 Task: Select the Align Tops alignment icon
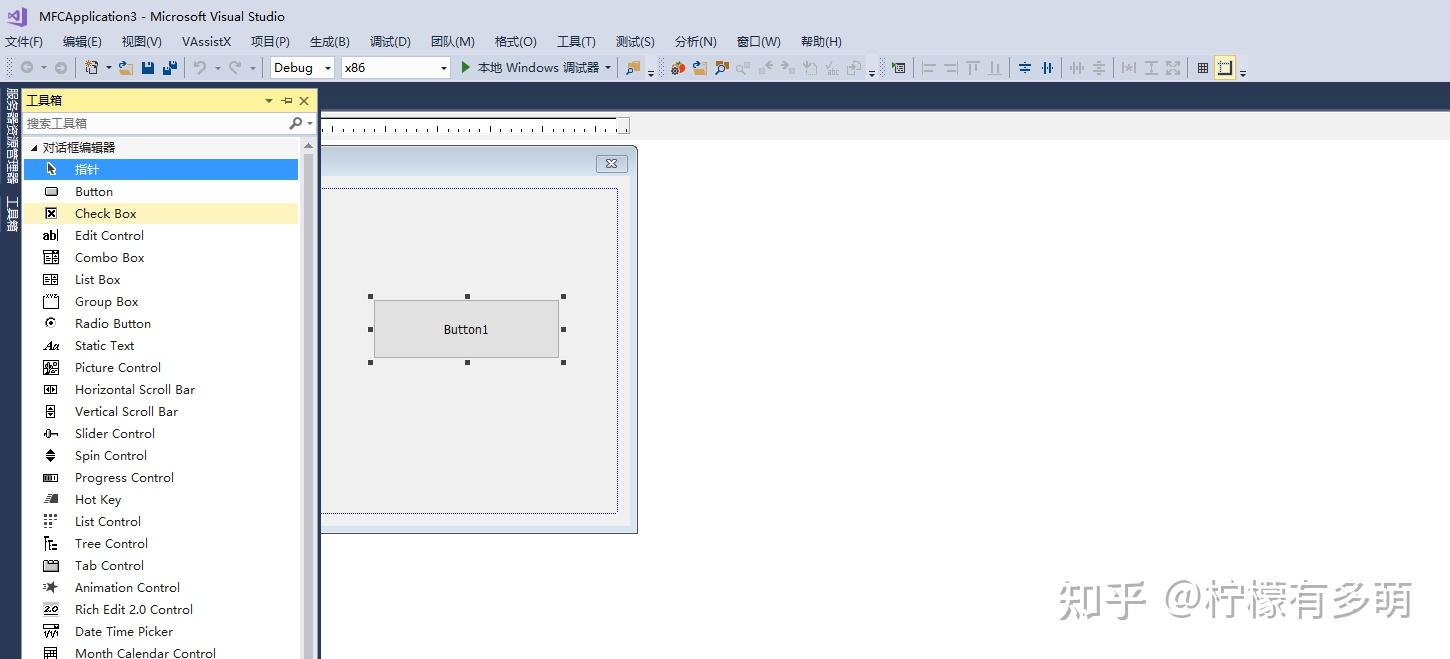pyautogui.click(x=973, y=67)
